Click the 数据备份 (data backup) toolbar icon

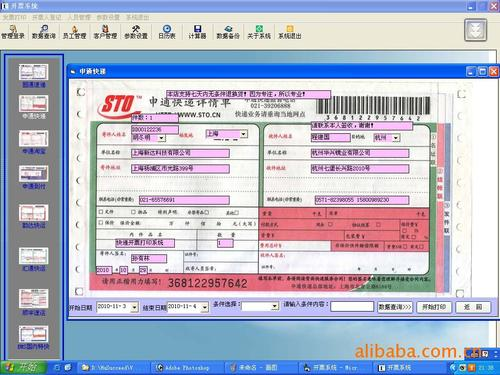(228, 32)
